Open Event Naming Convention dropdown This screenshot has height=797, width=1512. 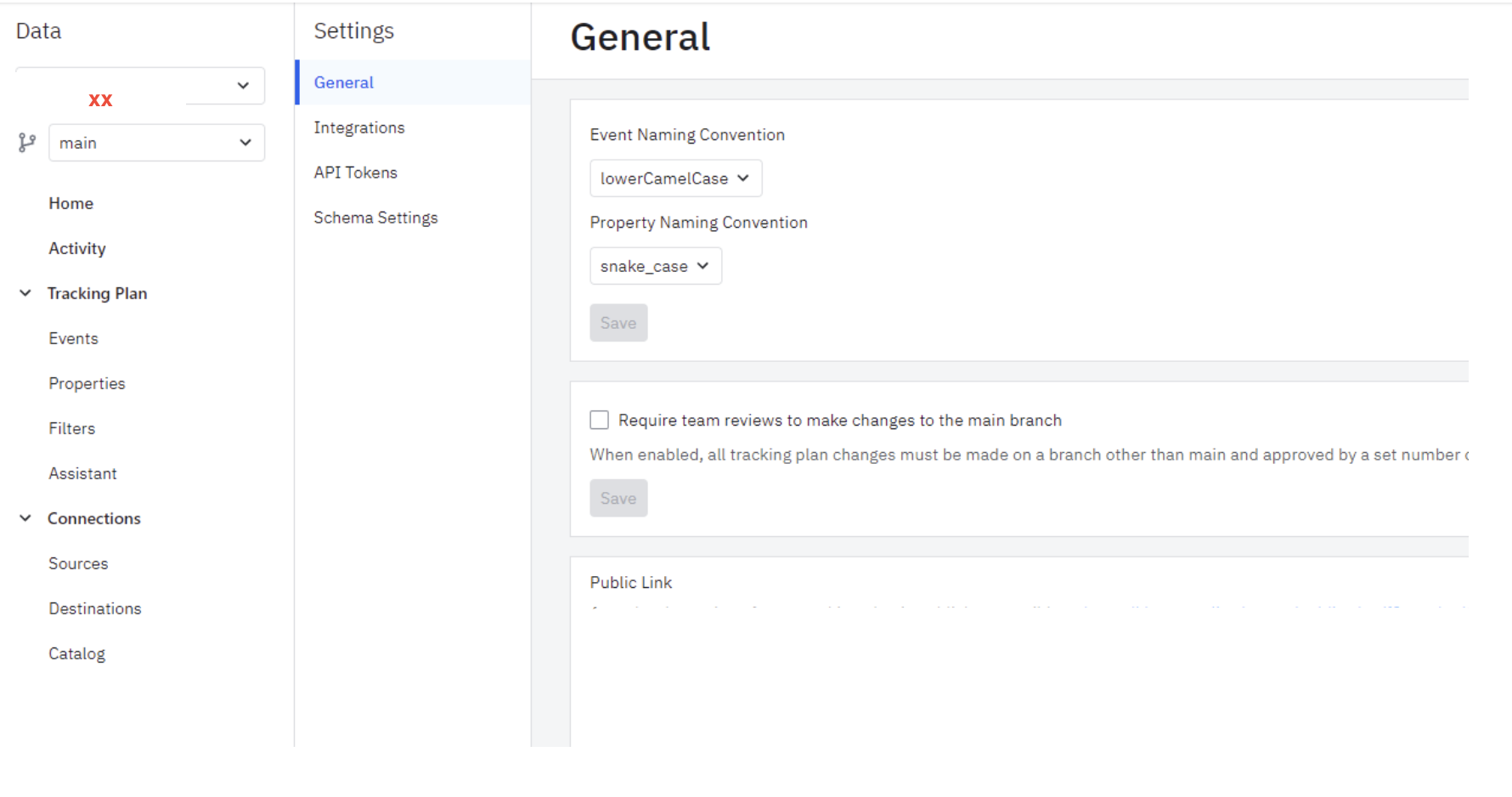coord(675,178)
